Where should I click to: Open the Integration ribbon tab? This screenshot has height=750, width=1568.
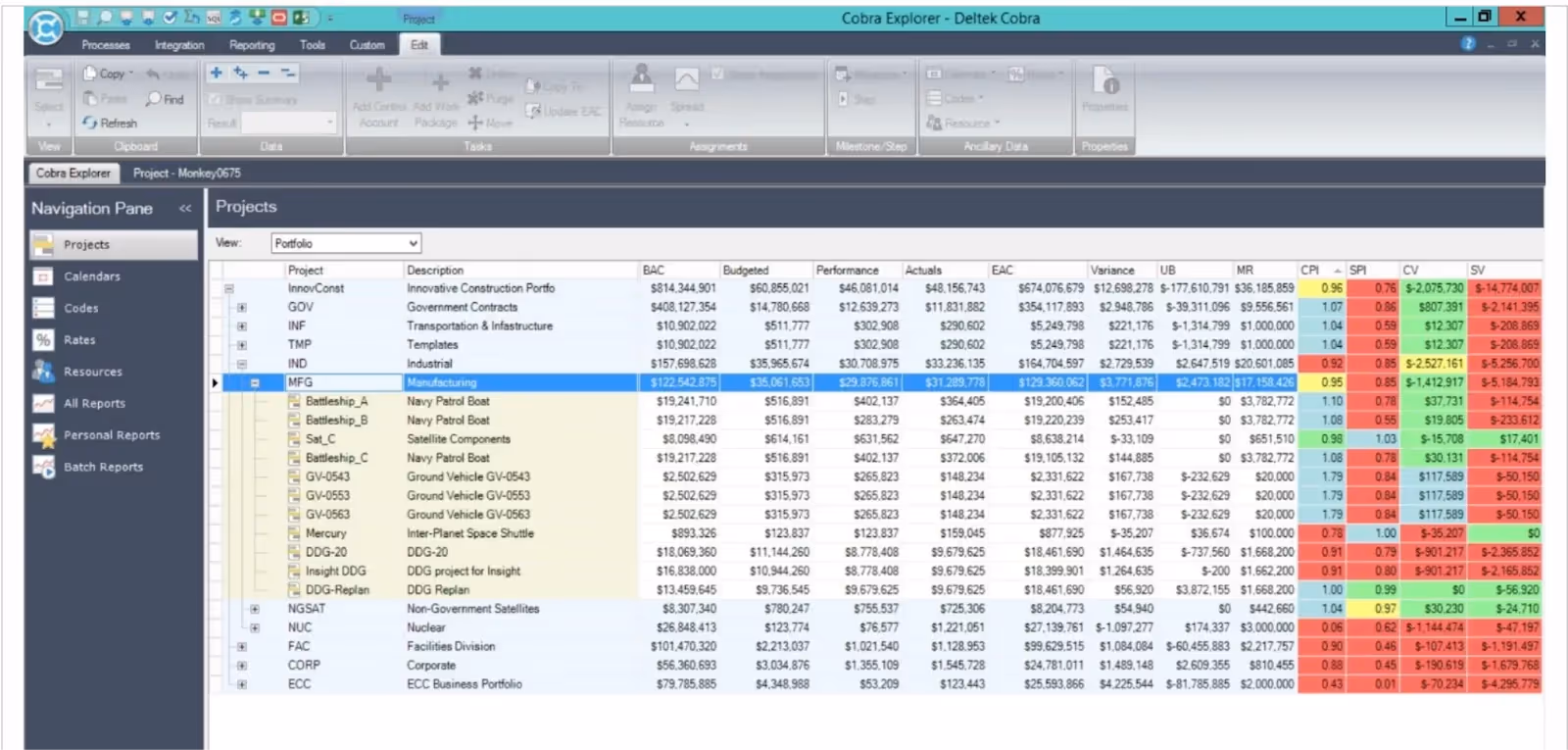[179, 45]
